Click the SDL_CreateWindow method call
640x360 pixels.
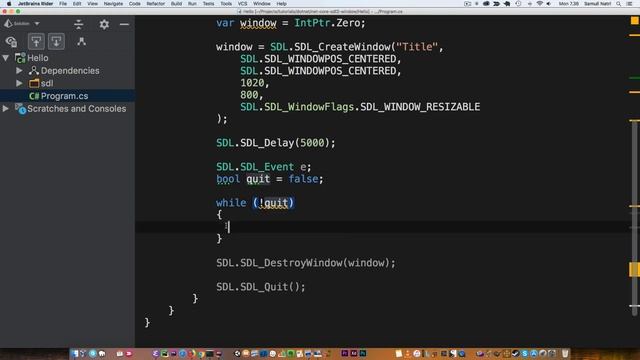coord(342,47)
